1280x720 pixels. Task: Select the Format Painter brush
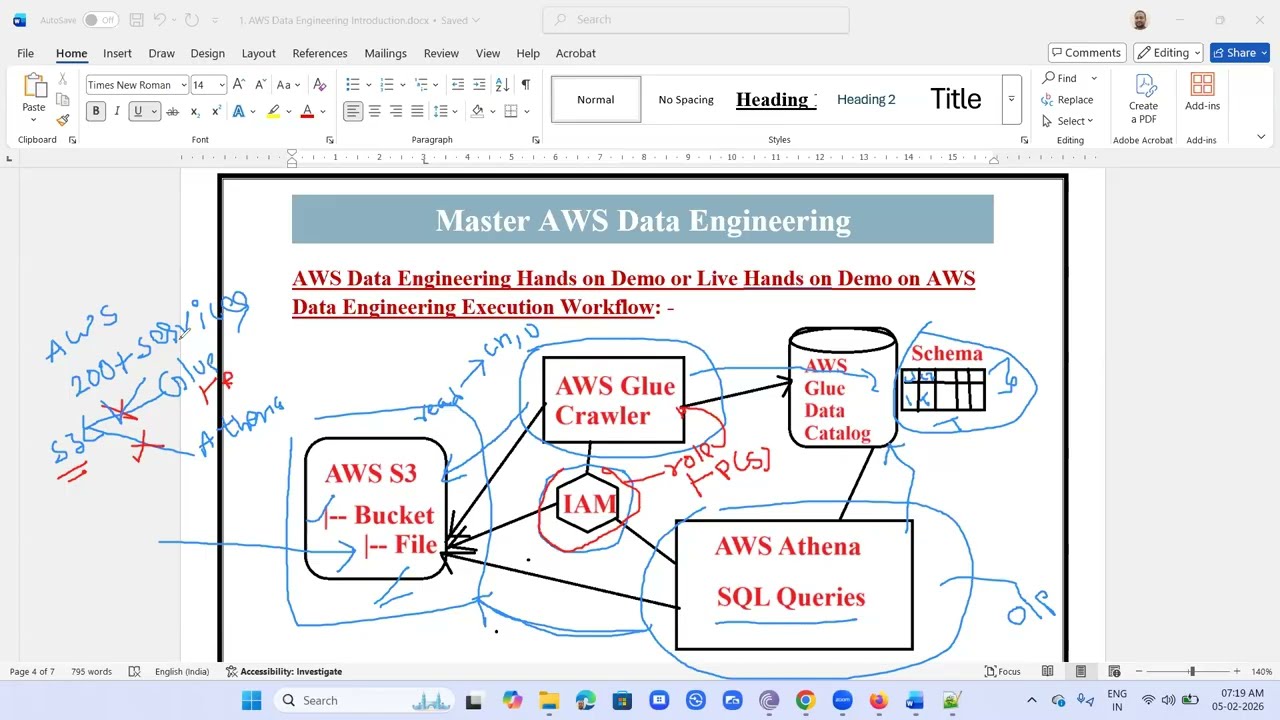tap(62, 119)
